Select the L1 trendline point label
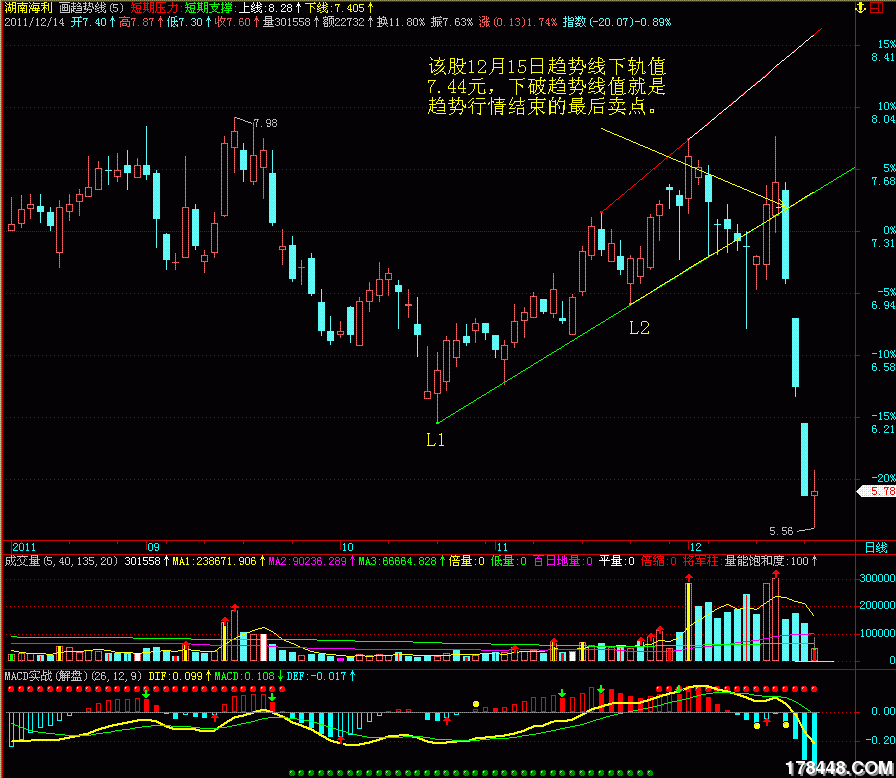Viewport: 896px width, 778px height. 435,440
